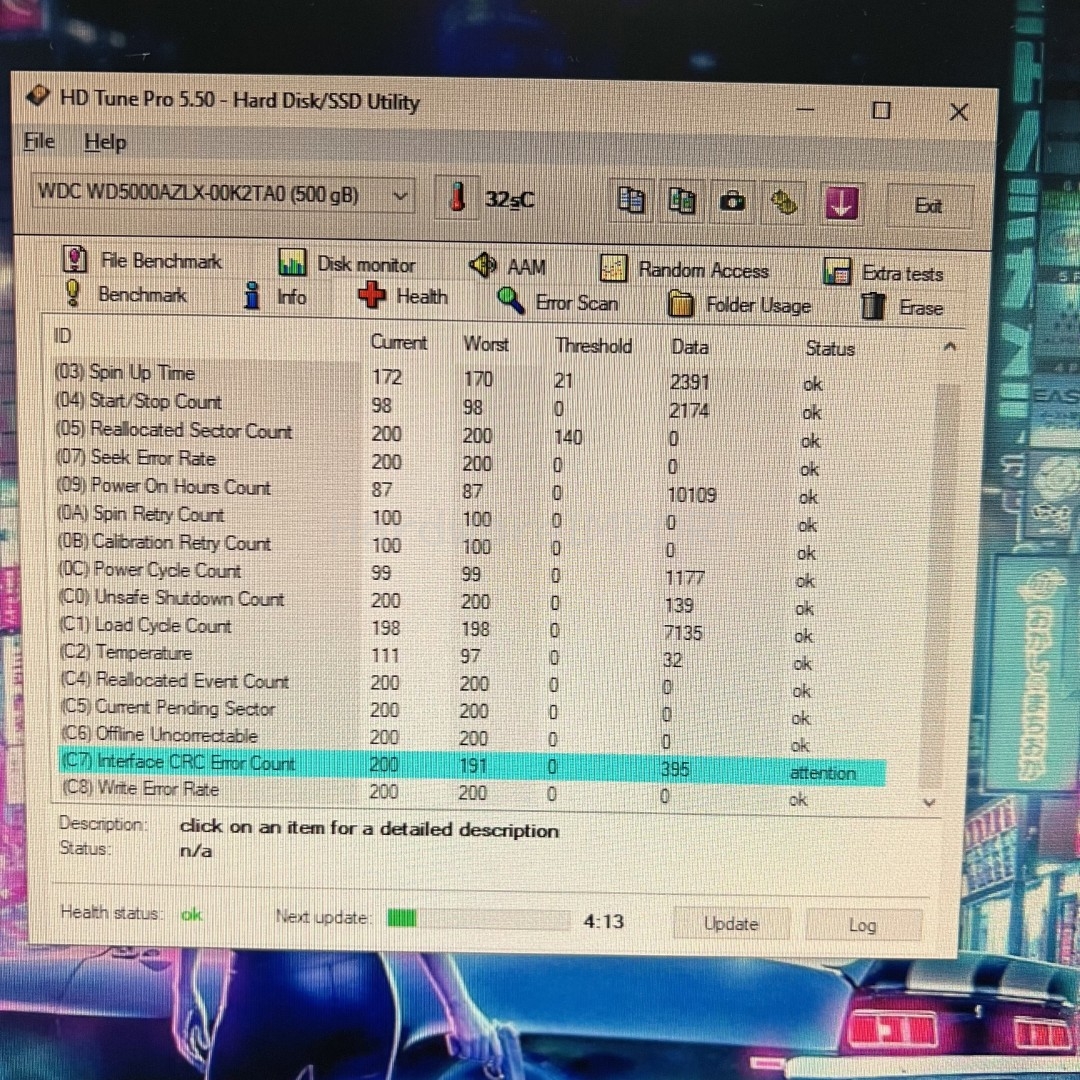Click the Log button
1080x1080 pixels.
(862, 925)
